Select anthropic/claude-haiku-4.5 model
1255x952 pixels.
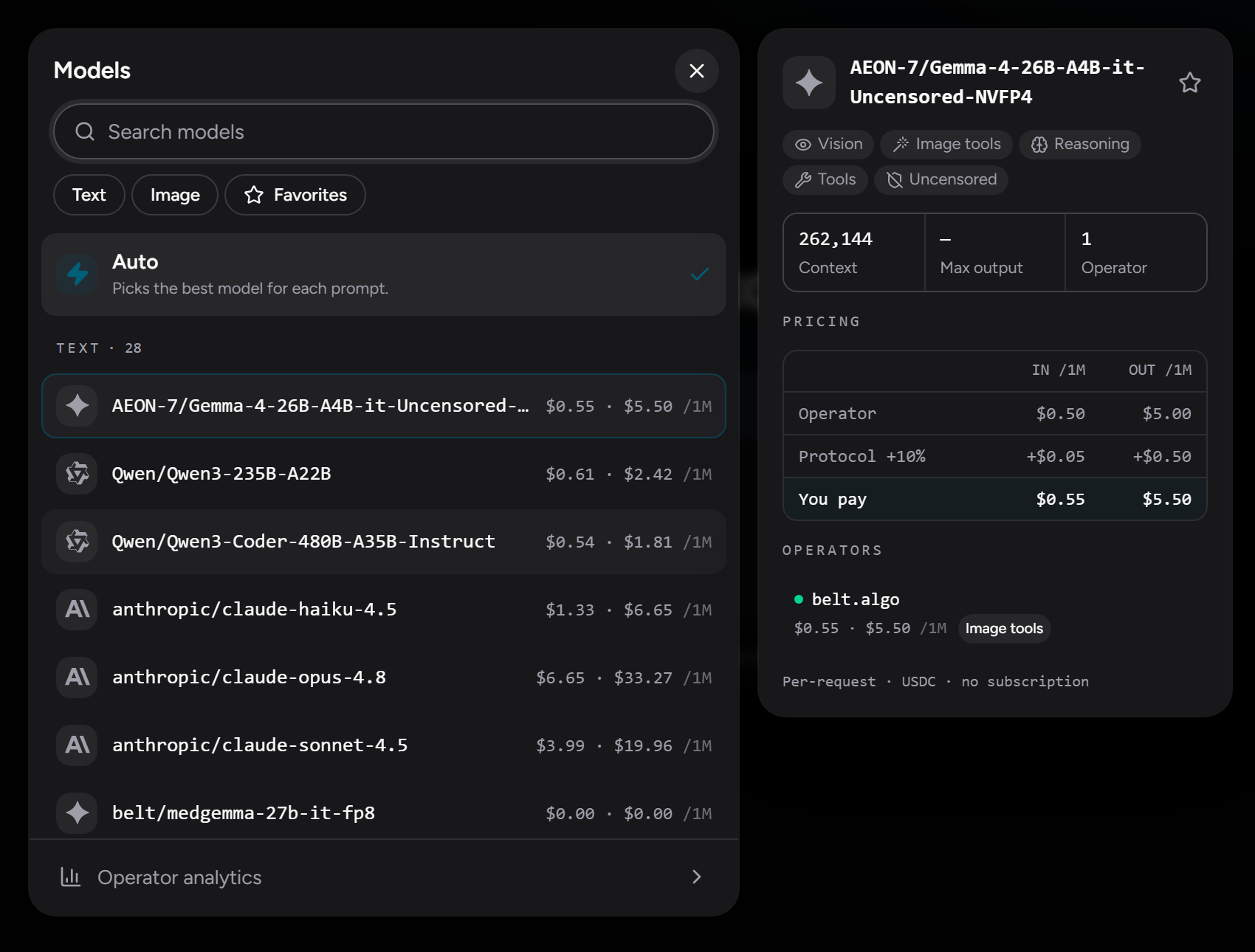click(384, 610)
